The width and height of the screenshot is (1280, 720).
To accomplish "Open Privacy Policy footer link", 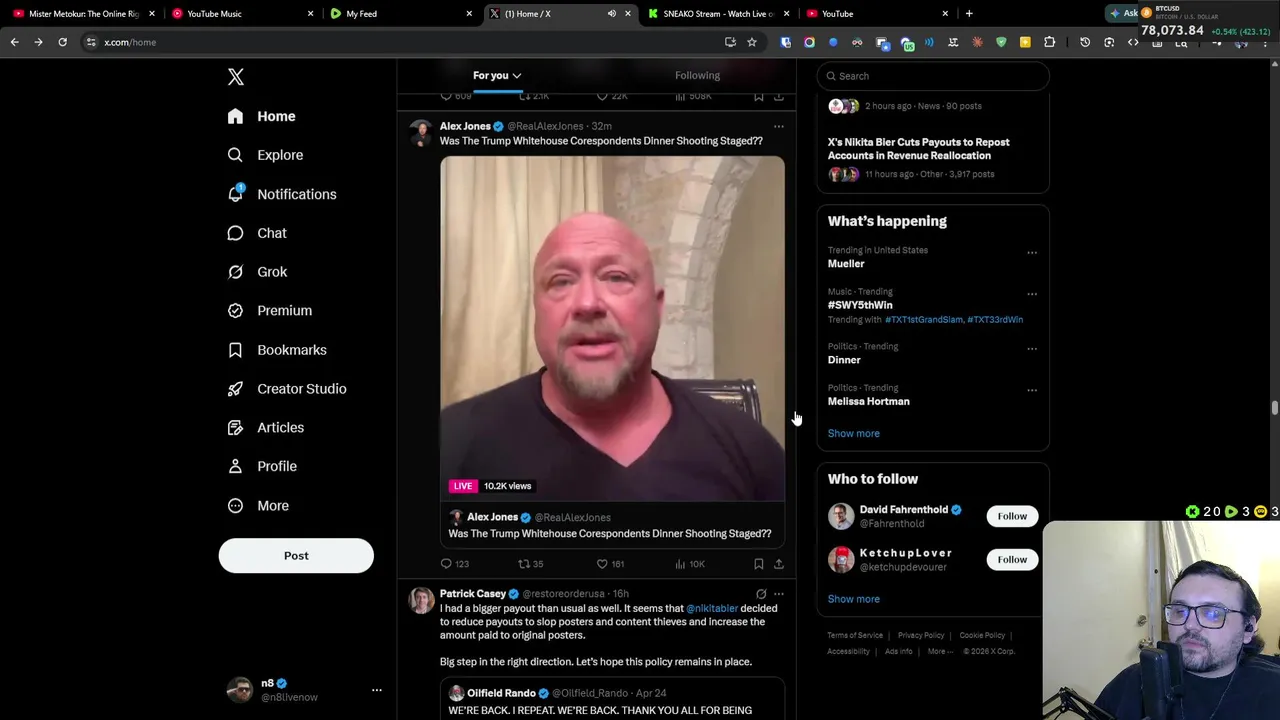I will [920, 636].
